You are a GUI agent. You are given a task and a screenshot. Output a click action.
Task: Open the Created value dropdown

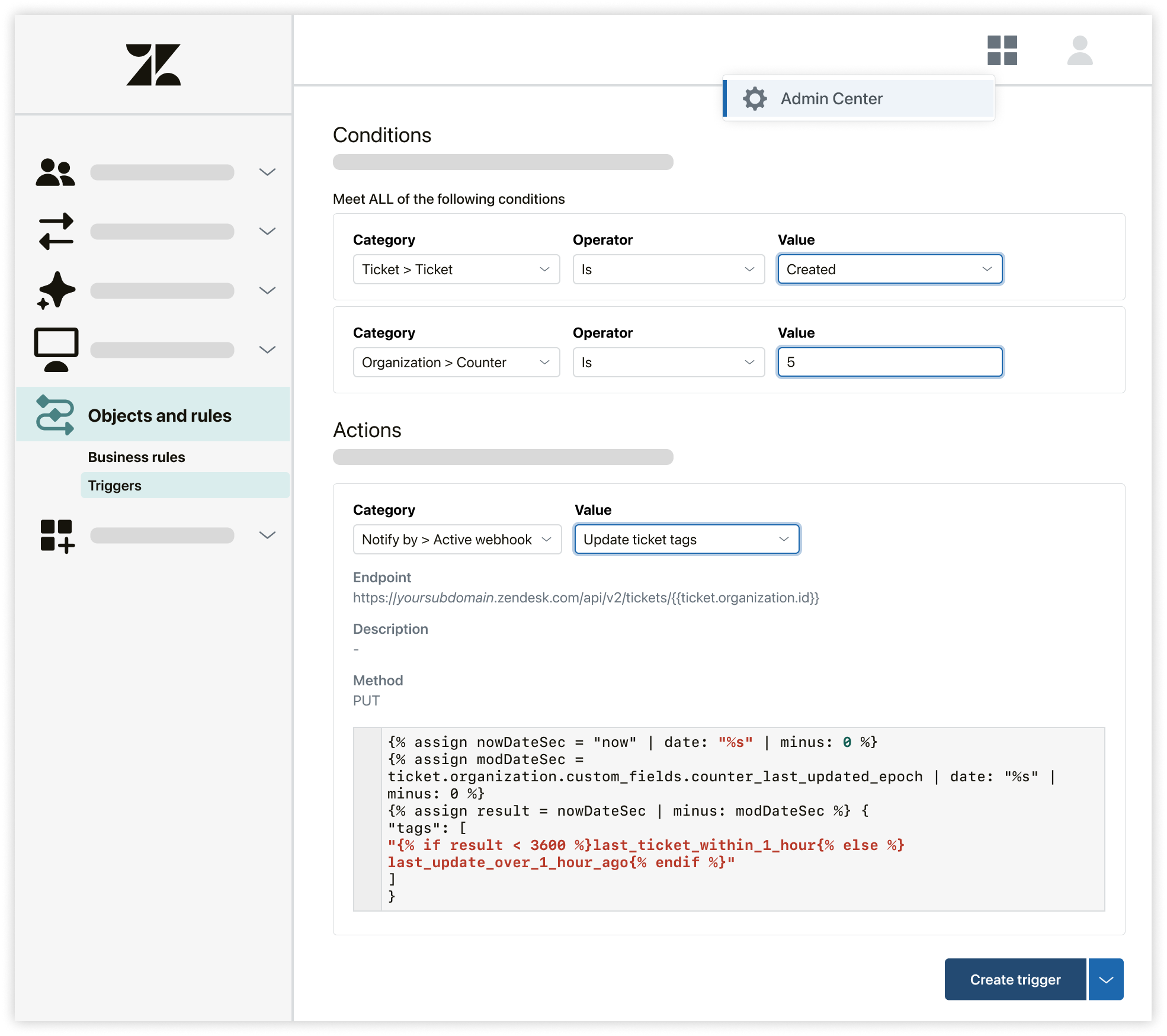[x=889, y=270]
